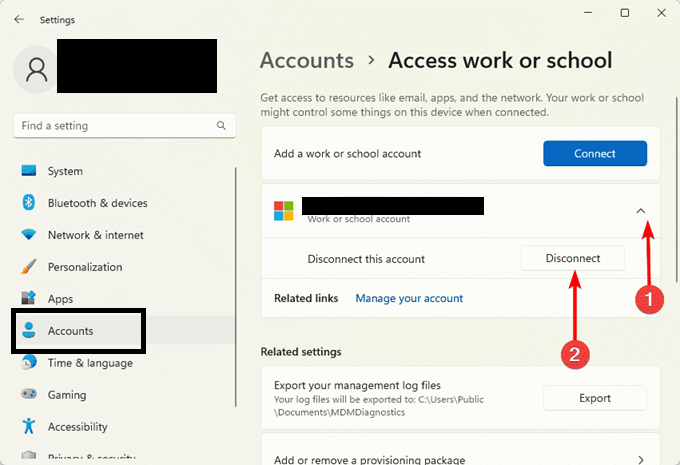
Task: Click the sidebar navigation scrollbar
Action: 236,287
